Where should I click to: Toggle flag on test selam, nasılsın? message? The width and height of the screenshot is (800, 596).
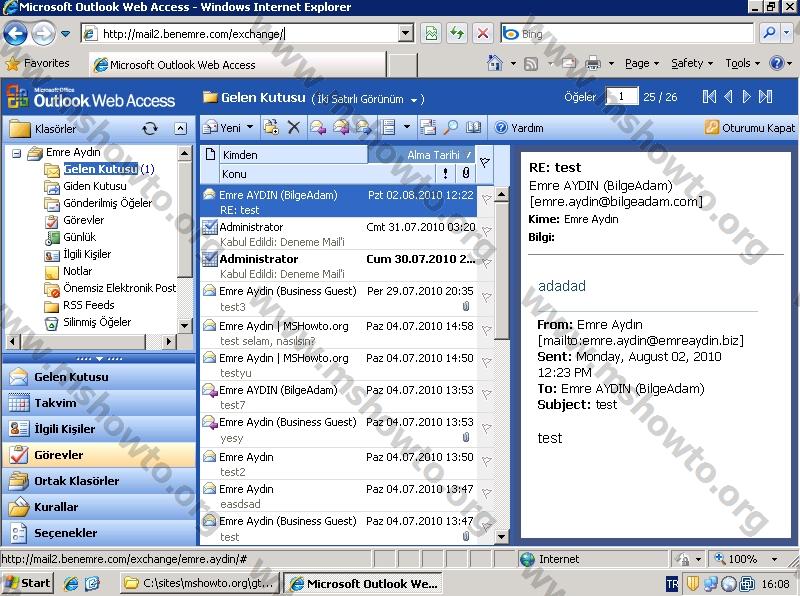487,330
